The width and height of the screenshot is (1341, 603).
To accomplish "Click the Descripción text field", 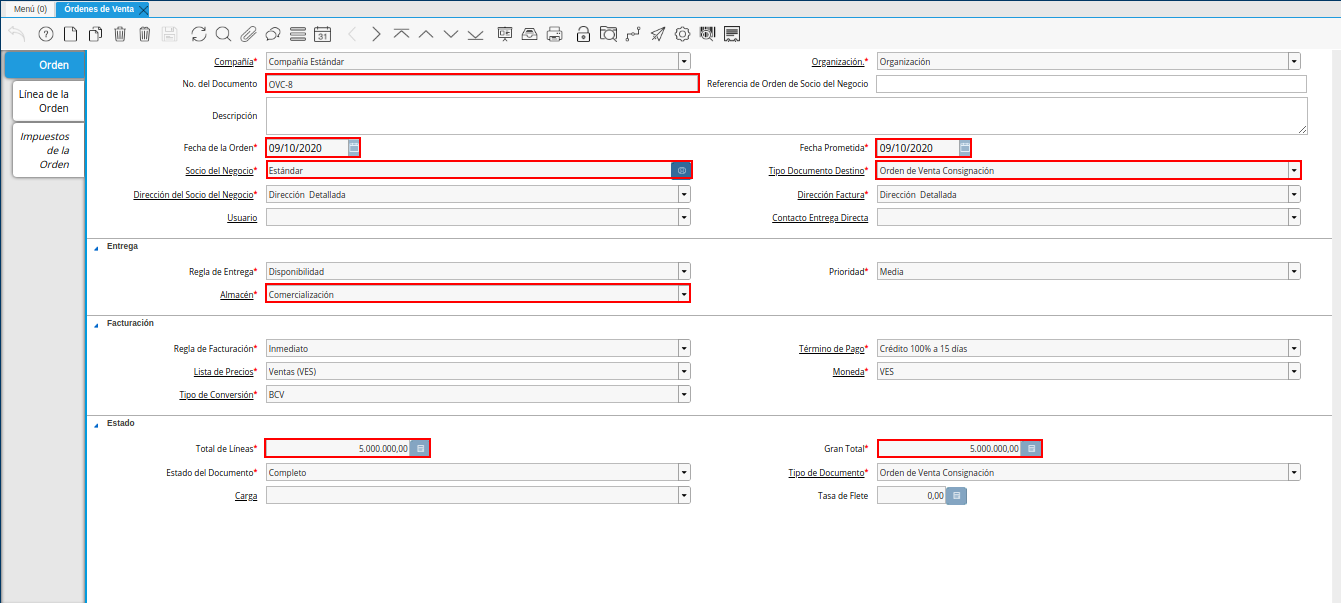I will pyautogui.click(x=786, y=116).
